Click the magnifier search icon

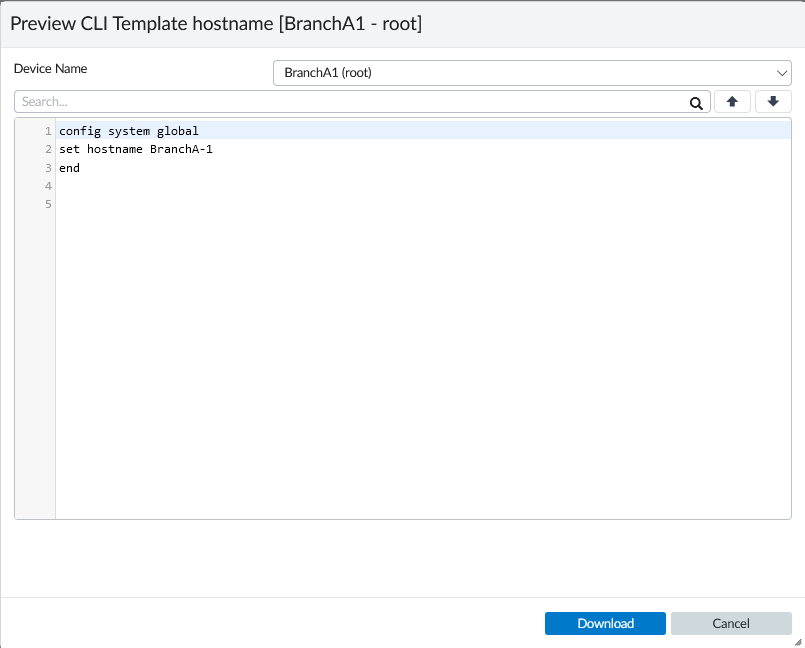point(696,102)
